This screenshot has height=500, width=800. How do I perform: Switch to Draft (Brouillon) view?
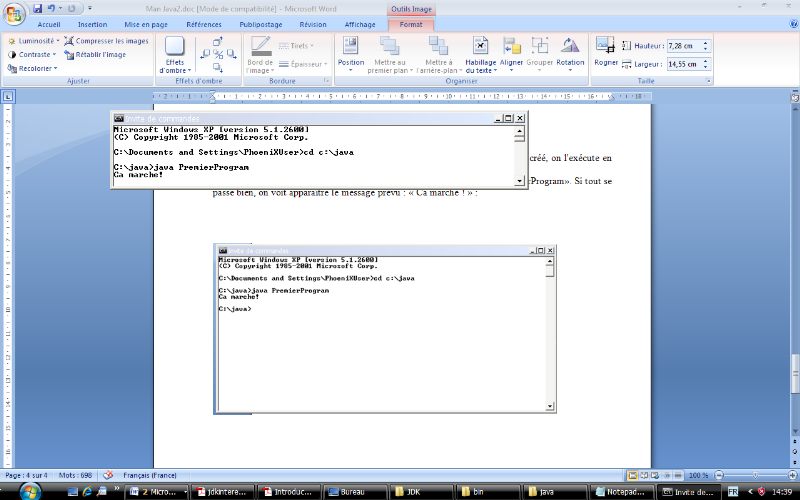click(678, 475)
